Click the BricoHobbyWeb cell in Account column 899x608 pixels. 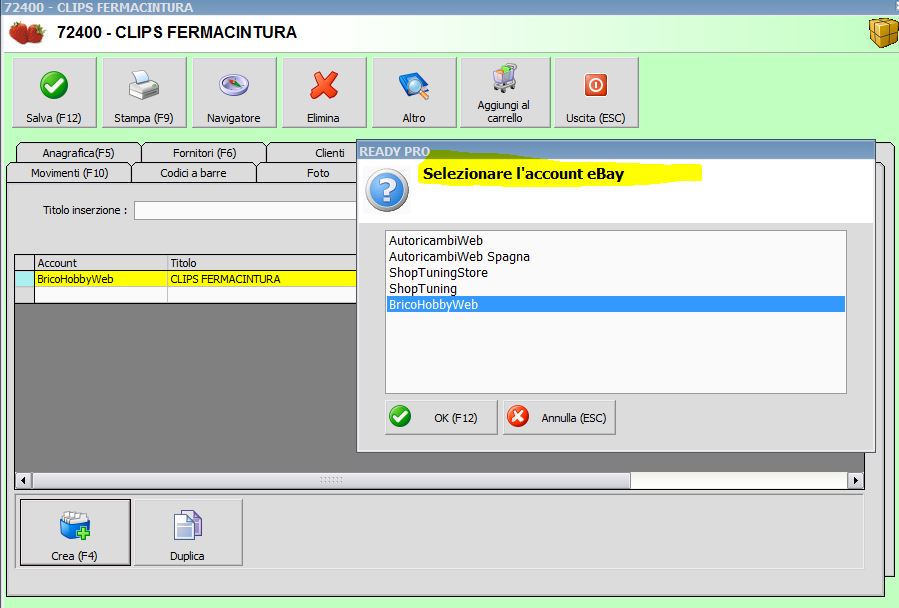coord(101,279)
